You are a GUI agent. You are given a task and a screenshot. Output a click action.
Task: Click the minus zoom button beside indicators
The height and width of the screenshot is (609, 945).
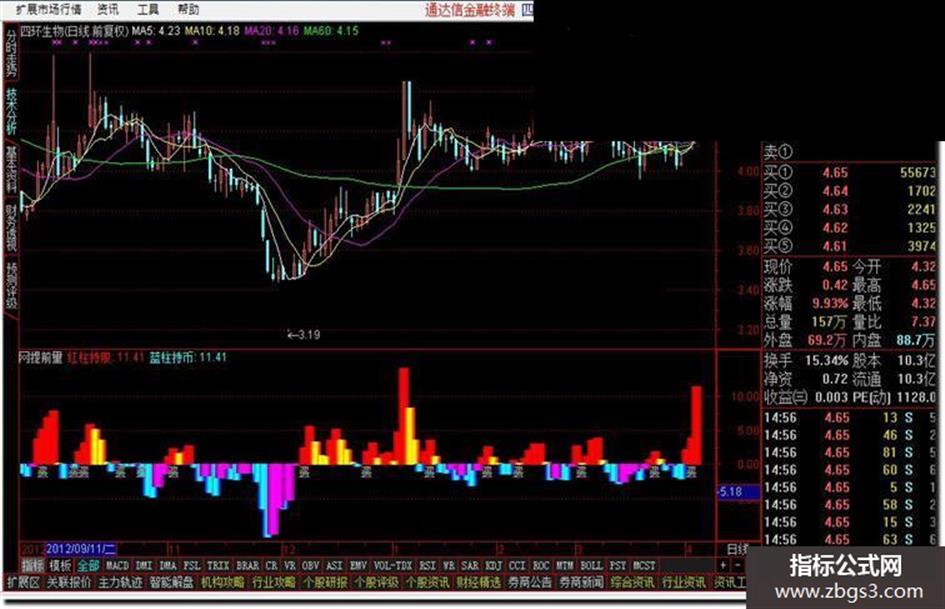tap(738, 566)
